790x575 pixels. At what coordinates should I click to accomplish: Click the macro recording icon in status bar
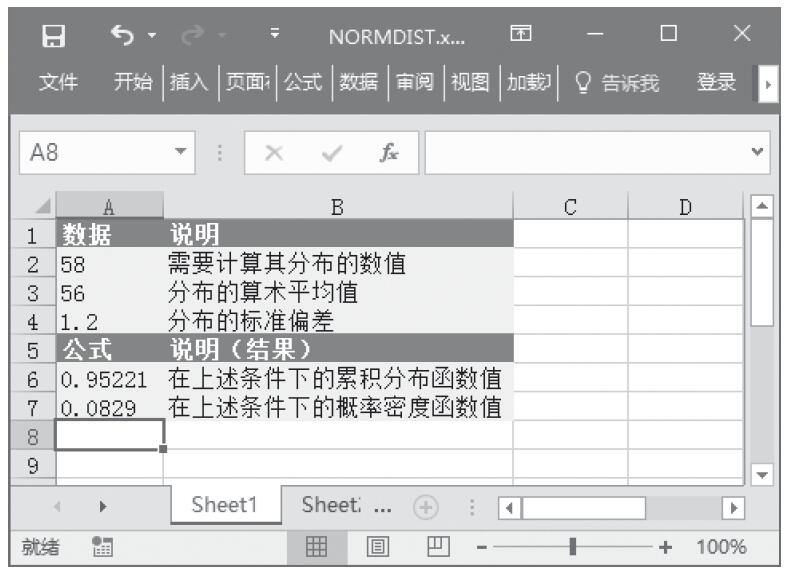click(100, 547)
